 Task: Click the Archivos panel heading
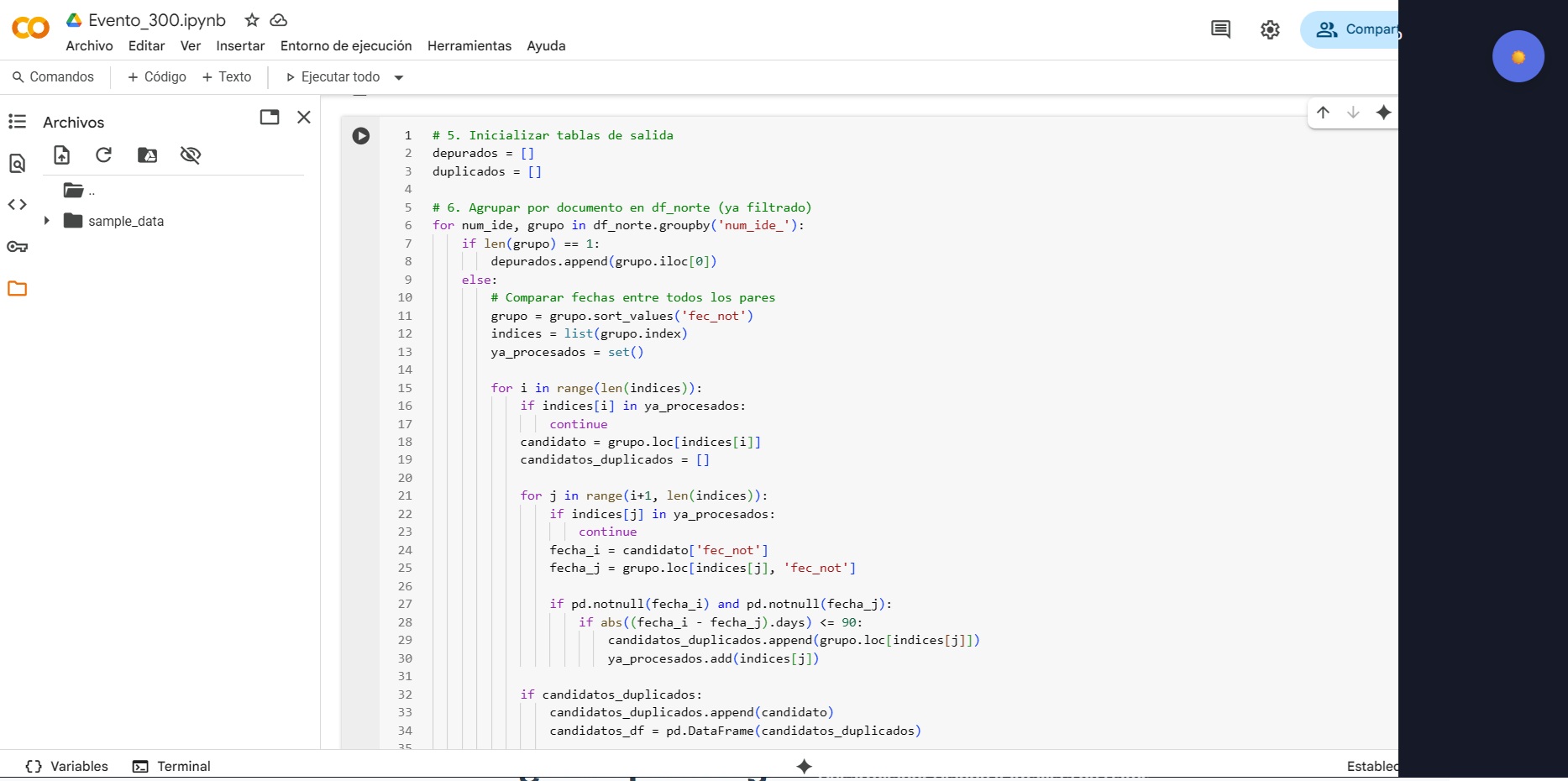74,123
